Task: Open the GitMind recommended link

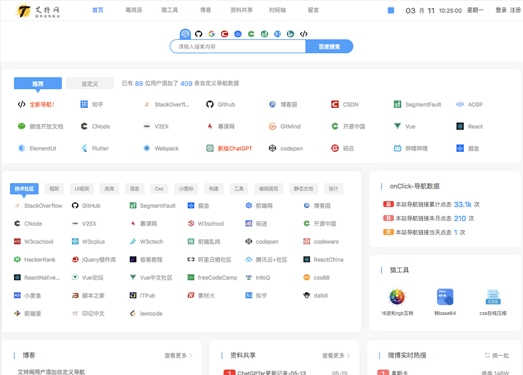Action: pos(285,126)
